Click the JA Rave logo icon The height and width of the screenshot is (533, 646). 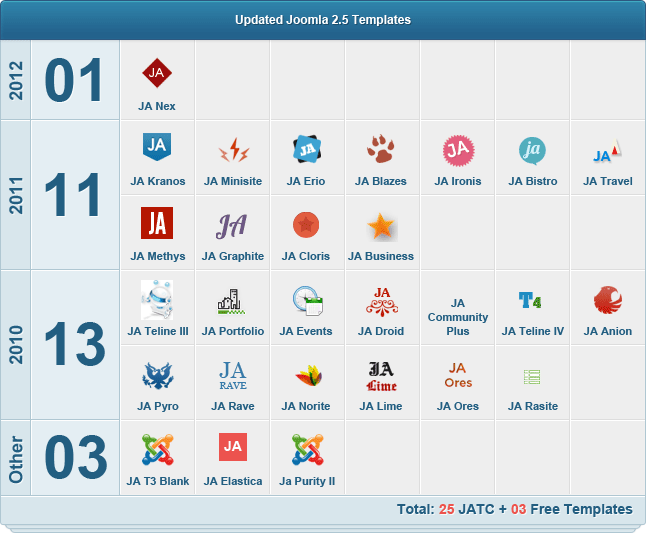click(x=233, y=376)
